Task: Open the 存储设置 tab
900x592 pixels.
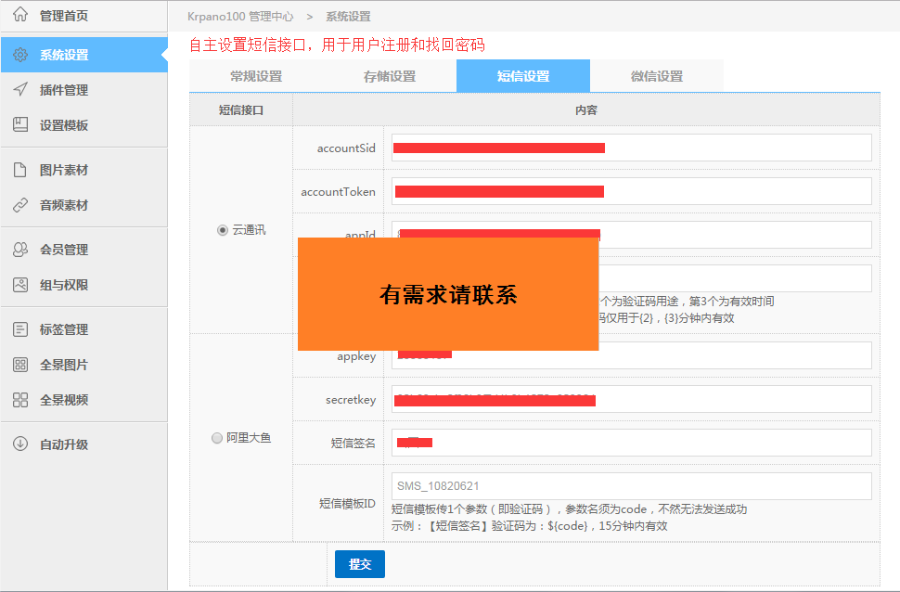Action: (390, 75)
